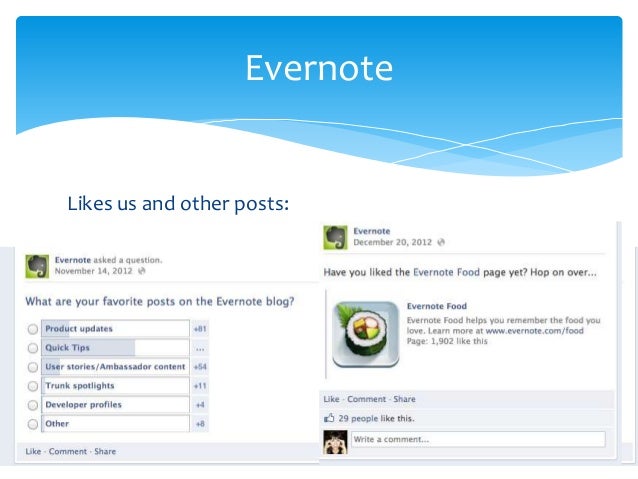Click the Developer profiles poll option bar
The height and width of the screenshot is (479, 638).
(x=116, y=405)
